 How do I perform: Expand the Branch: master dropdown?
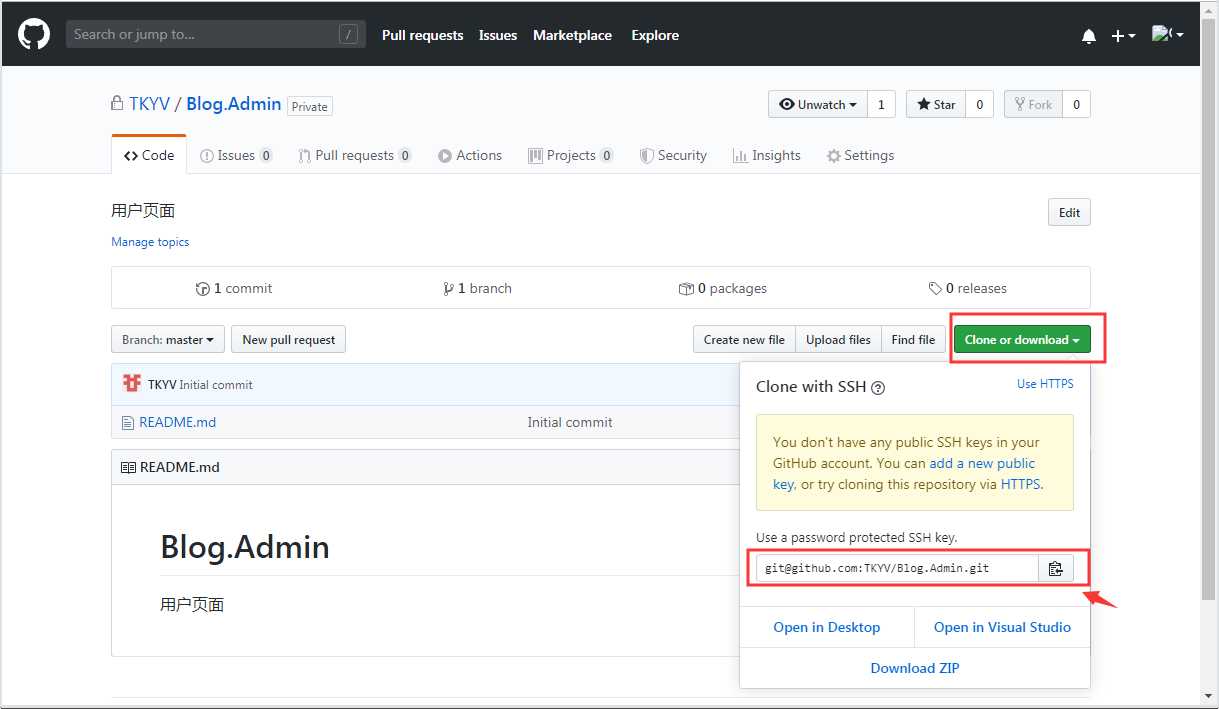[168, 339]
